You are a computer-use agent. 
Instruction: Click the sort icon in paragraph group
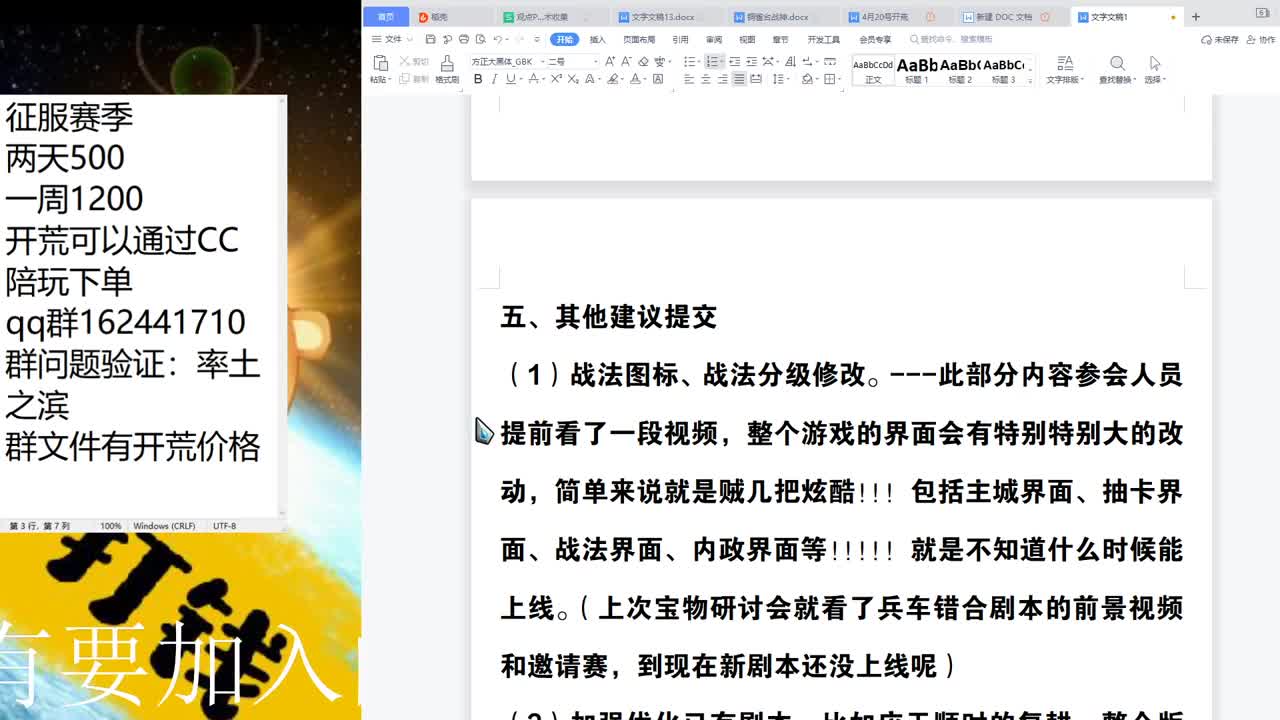pos(790,61)
